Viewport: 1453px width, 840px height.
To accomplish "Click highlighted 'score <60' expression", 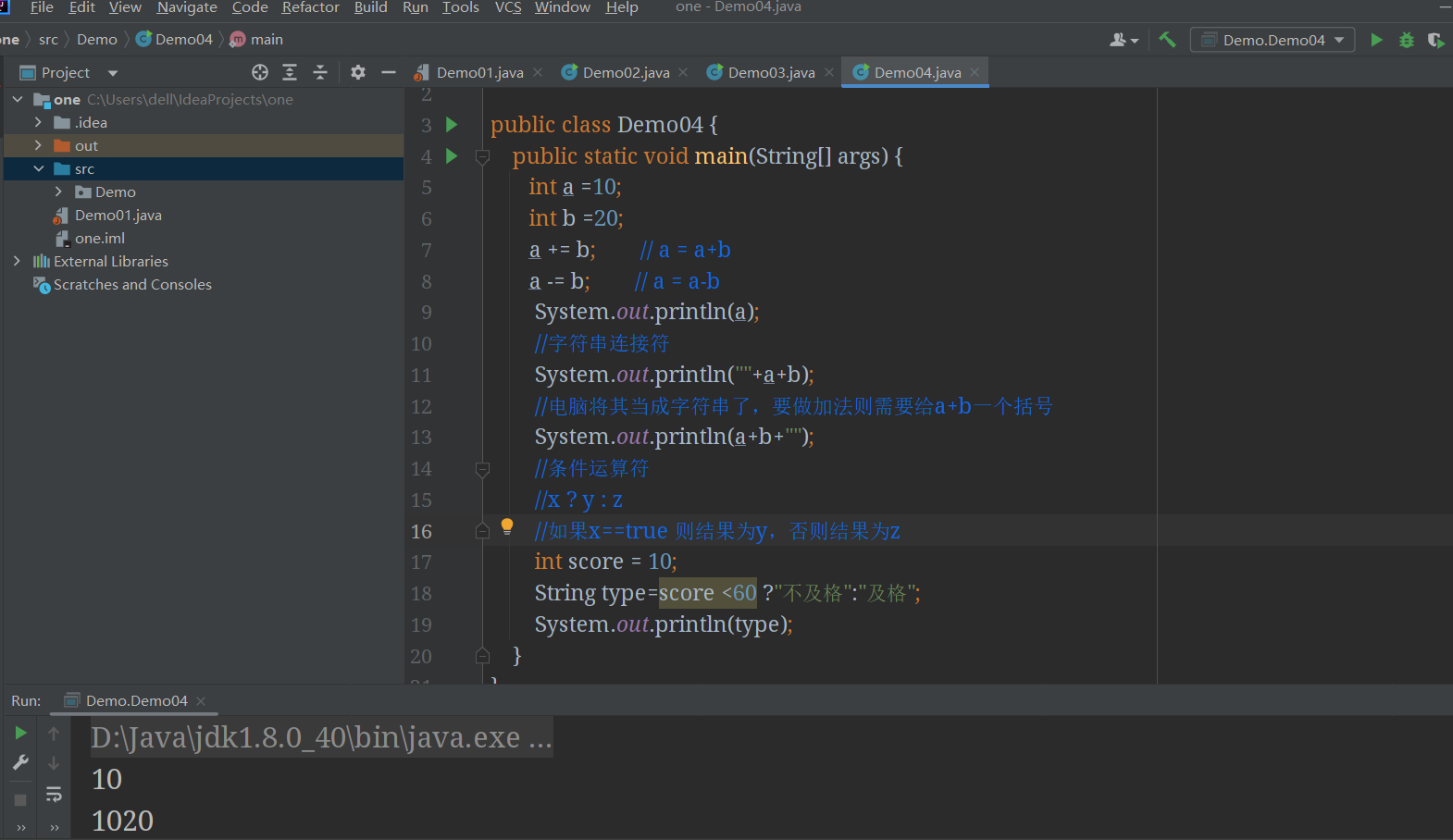I will [x=708, y=593].
